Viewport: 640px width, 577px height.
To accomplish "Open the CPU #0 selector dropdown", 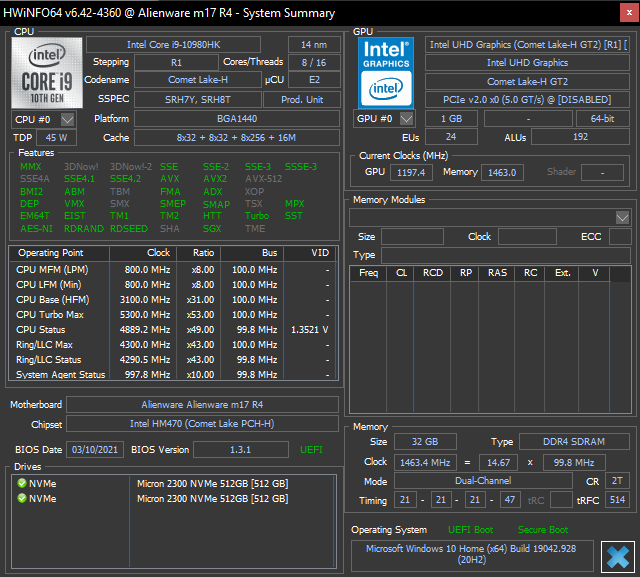I will [x=68, y=119].
